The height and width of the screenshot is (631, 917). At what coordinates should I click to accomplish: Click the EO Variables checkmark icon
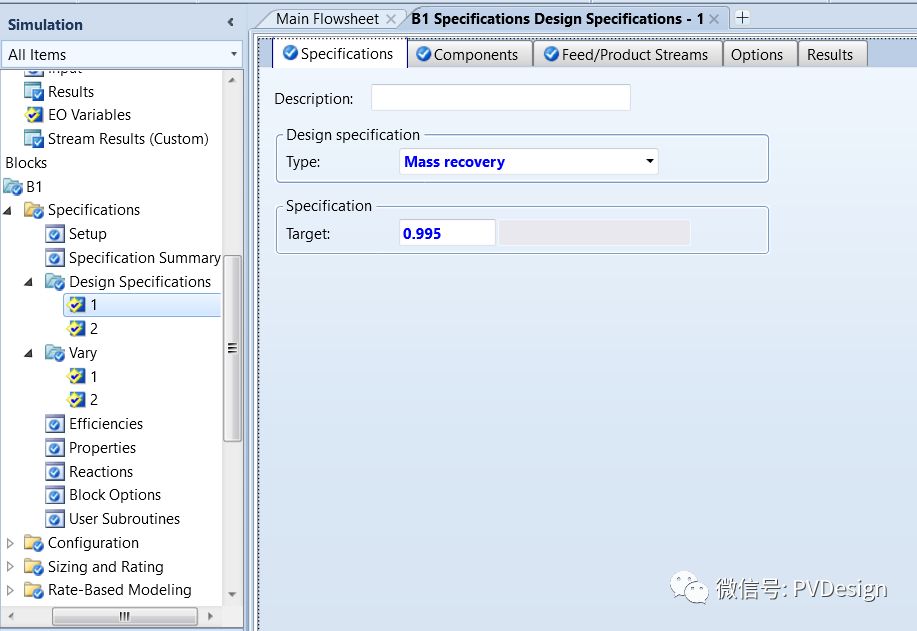pyautogui.click(x=33, y=115)
